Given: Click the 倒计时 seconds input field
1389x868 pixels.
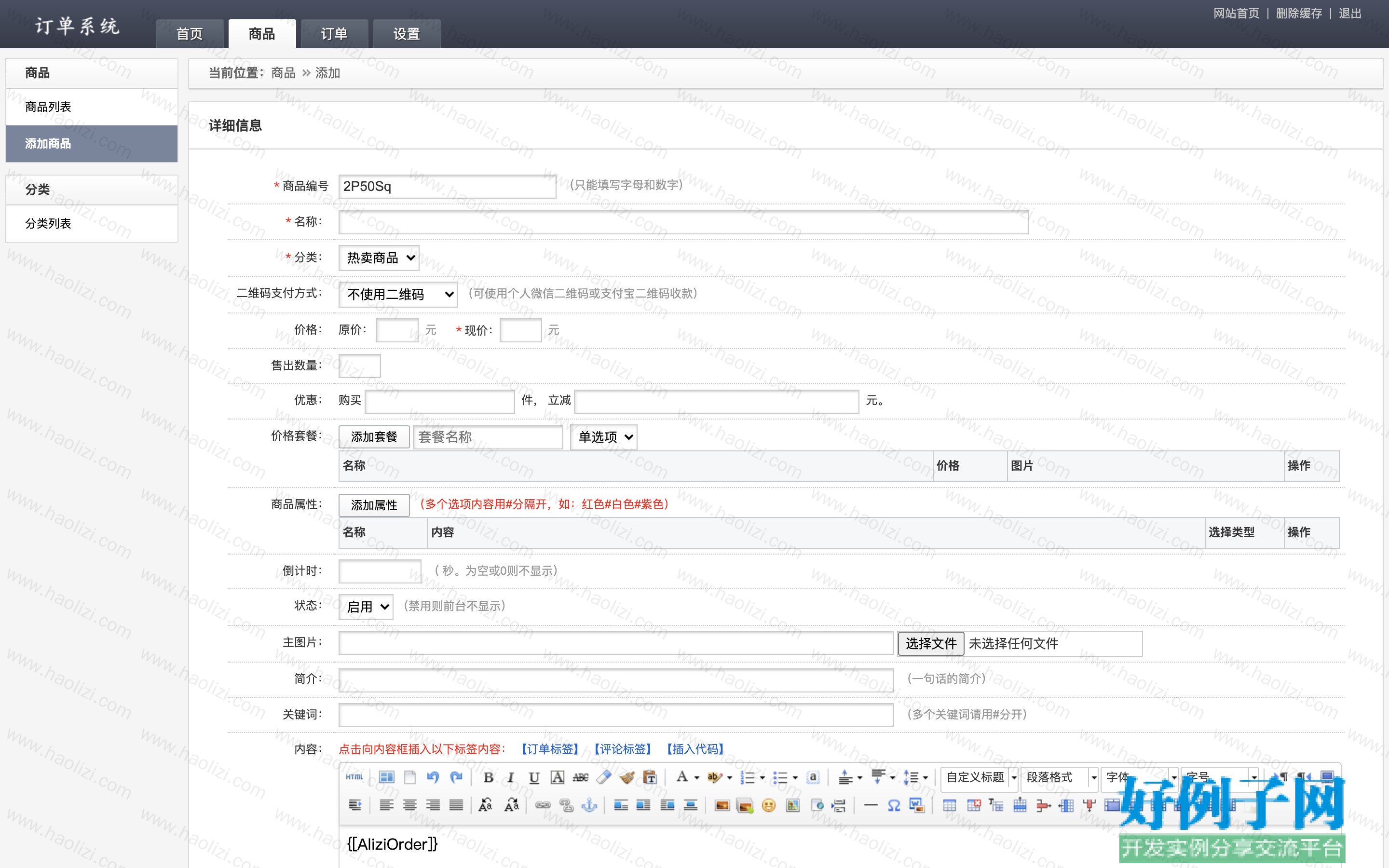Looking at the screenshot, I should [380, 571].
